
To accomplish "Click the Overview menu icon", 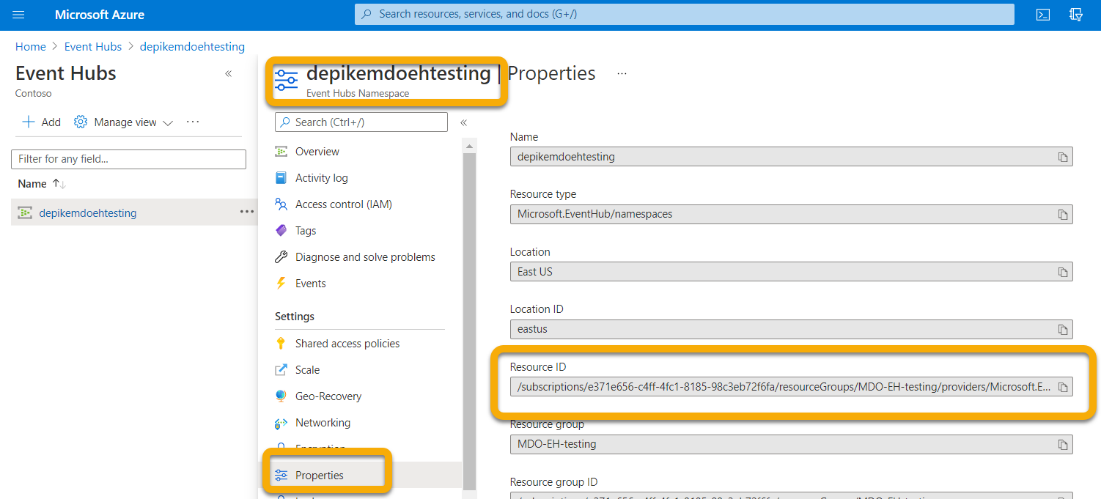I will (x=282, y=152).
